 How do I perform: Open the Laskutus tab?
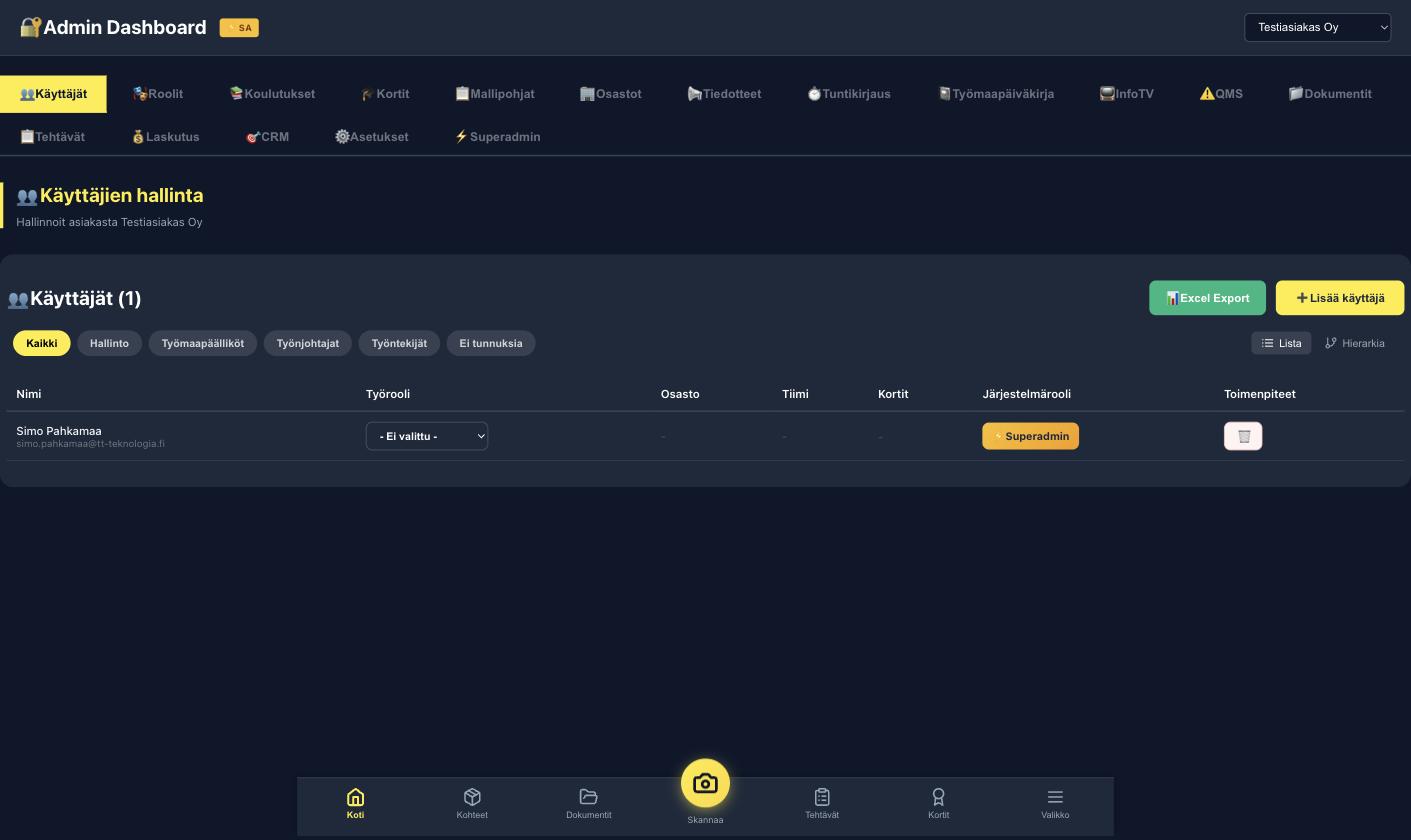click(x=166, y=137)
